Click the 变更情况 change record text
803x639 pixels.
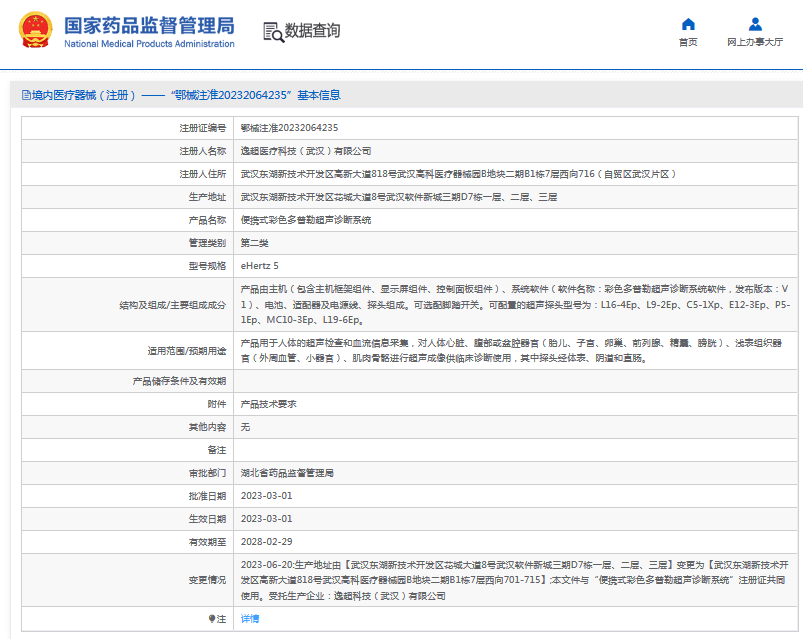click(x=515, y=580)
